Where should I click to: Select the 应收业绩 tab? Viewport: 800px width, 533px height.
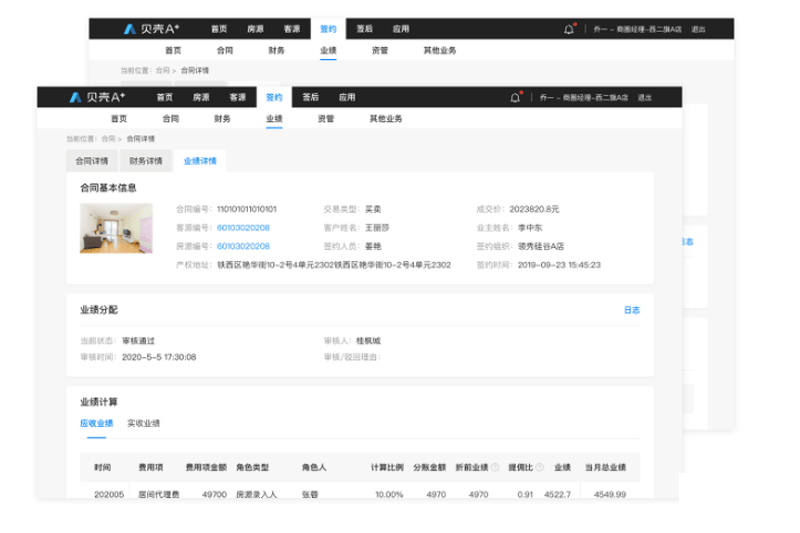[x=97, y=423]
